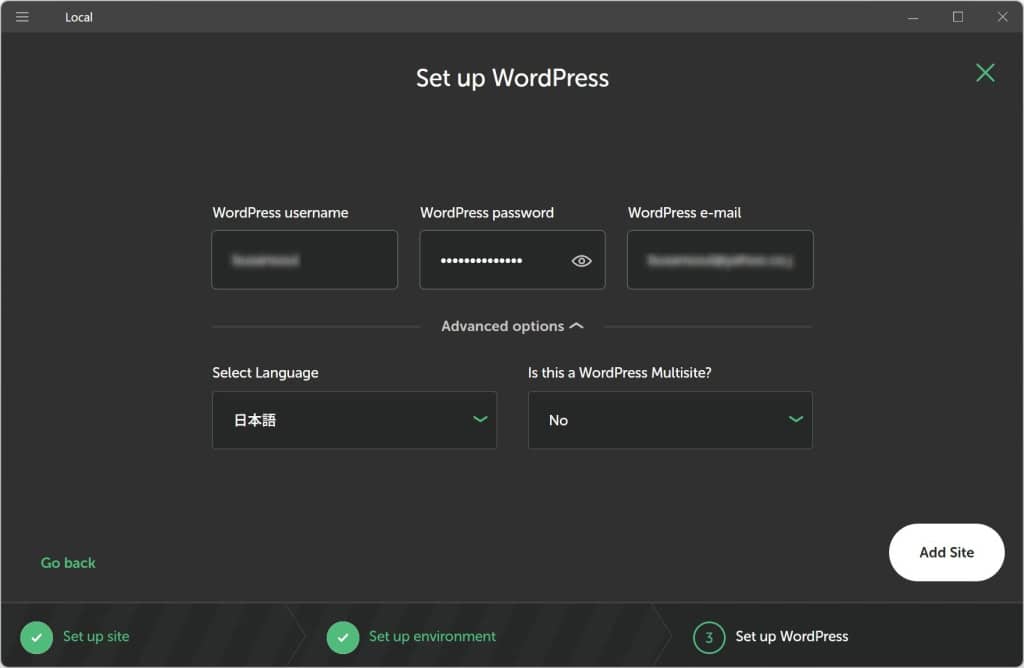
Task: Toggle password visibility with the eye icon
Action: tap(581, 261)
